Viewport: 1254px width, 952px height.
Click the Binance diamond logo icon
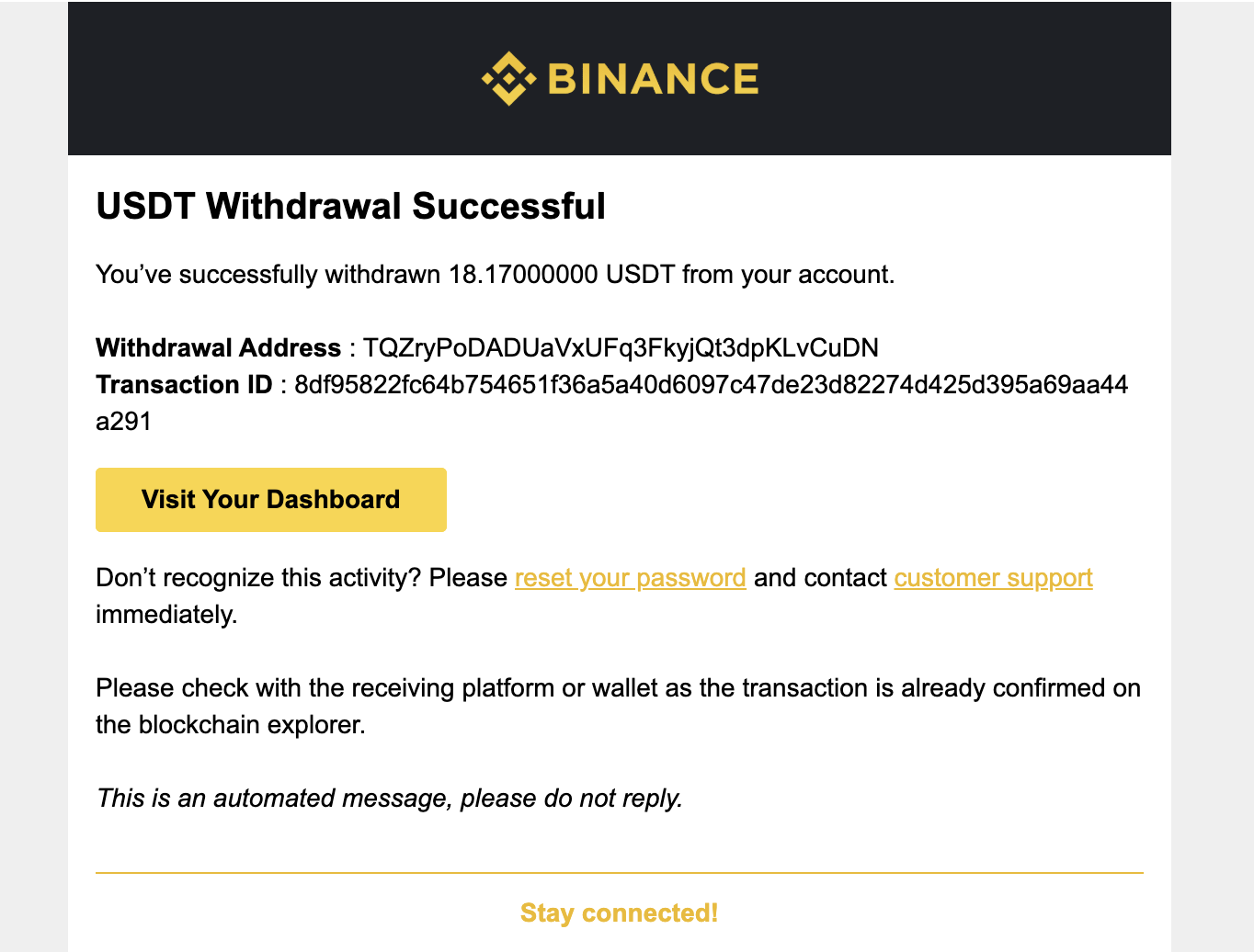(x=508, y=79)
